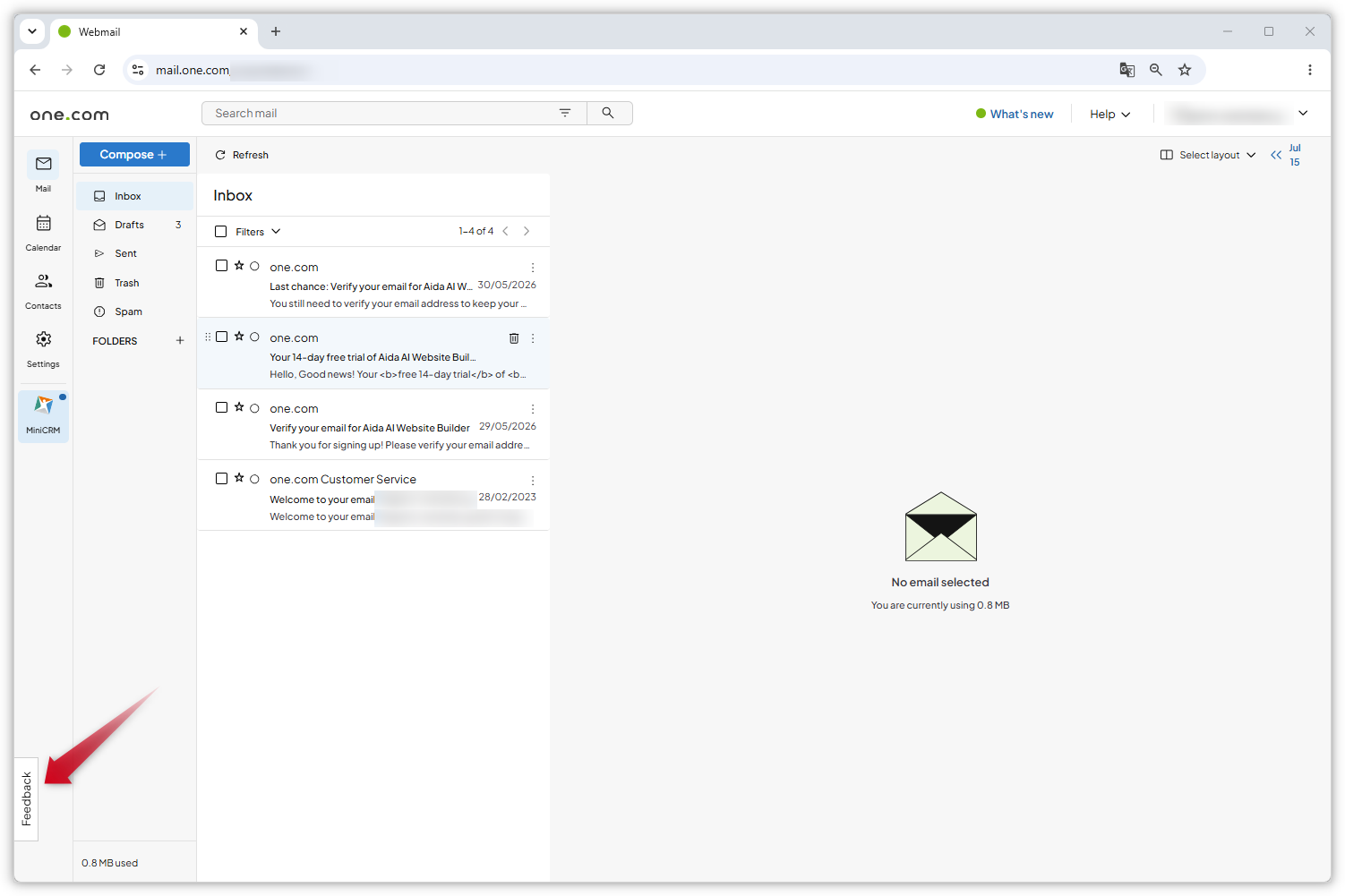Open the Sent folder
1345x896 pixels.
tap(134, 253)
